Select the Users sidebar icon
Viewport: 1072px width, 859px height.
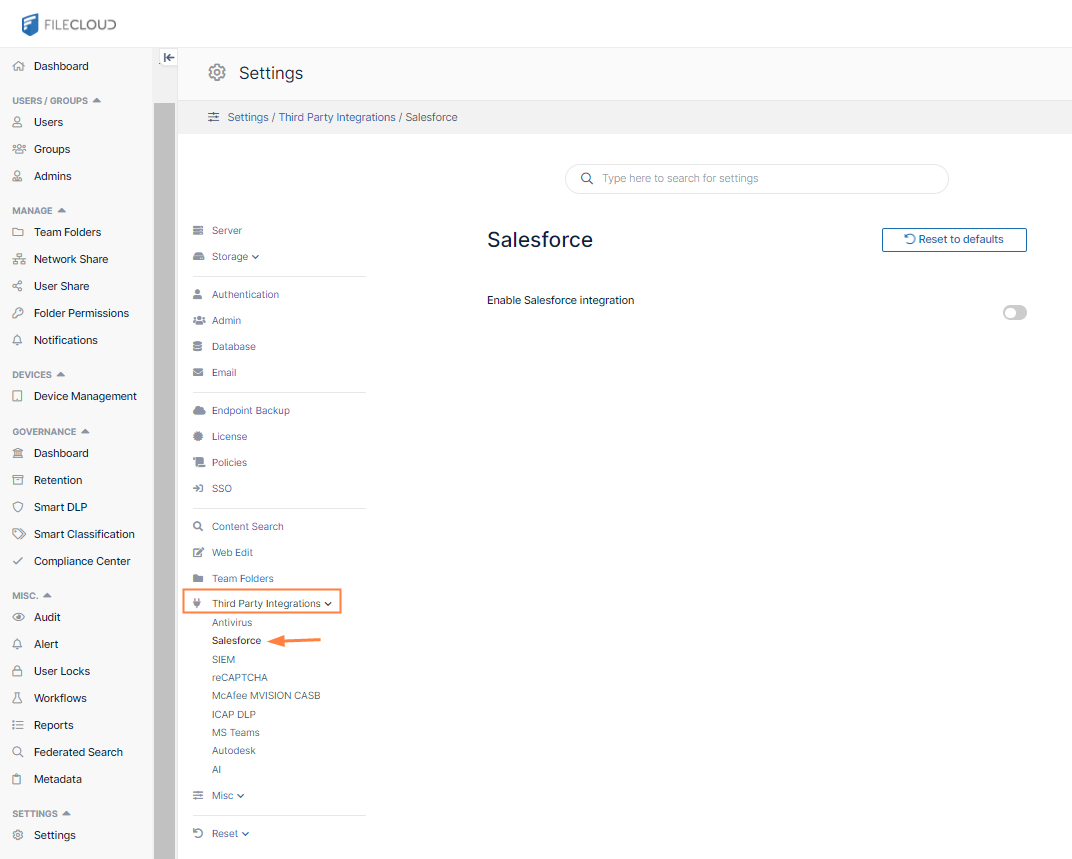(20, 124)
